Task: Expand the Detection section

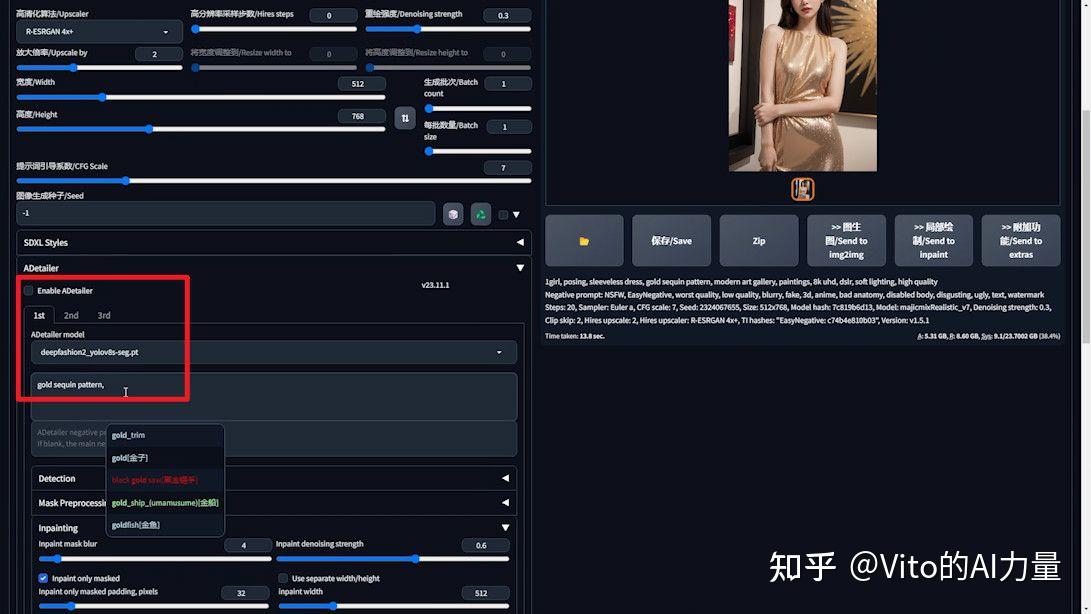Action: pyautogui.click(x=273, y=478)
